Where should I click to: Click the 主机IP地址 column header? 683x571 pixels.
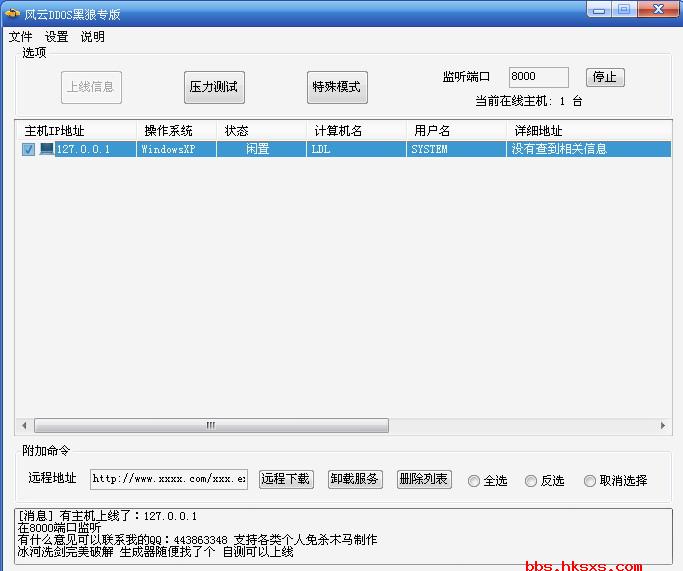click(76, 131)
